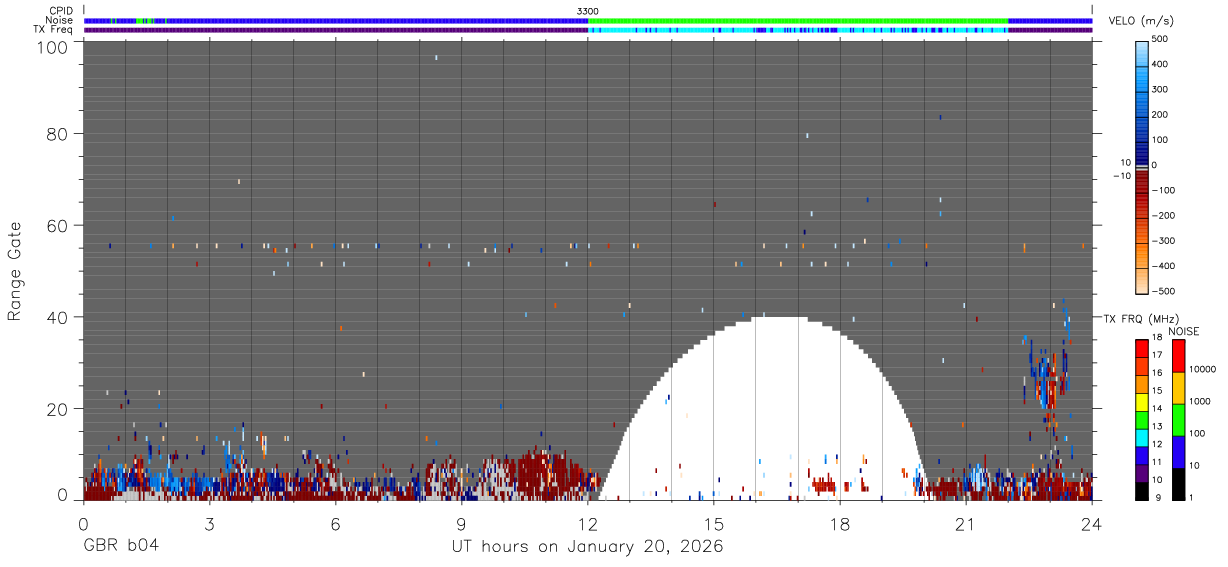
Task: Click the Range Gate axis tick 80
Action: tap(59, 133)
